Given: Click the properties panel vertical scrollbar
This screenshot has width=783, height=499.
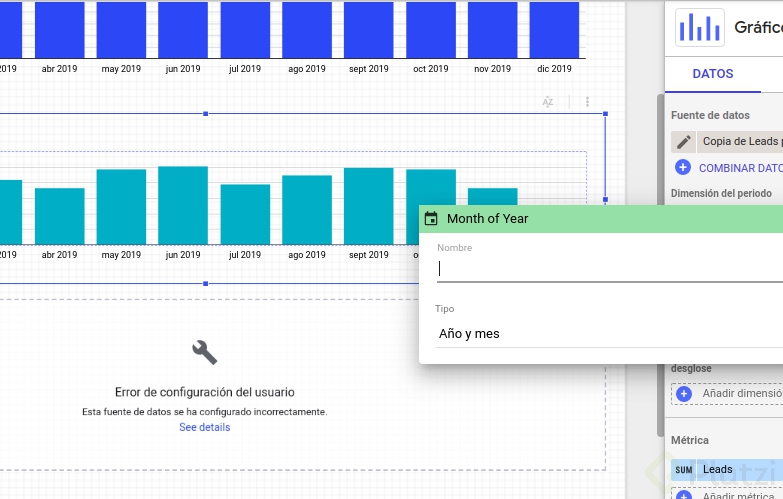Looking at the screenshot, I should tap(660, 265).
